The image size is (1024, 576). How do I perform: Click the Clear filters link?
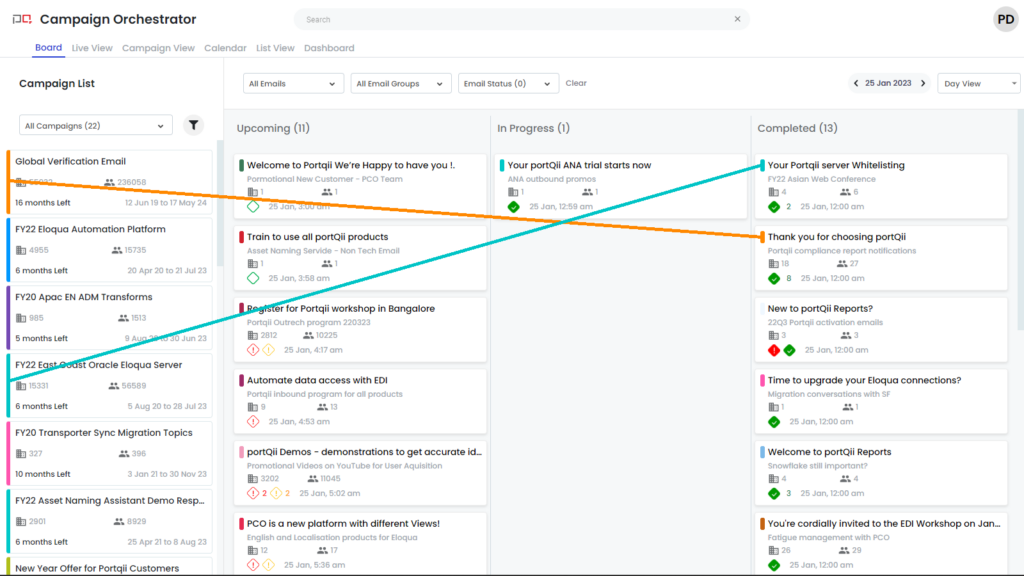pyautogui.click(x=576, y=84)
